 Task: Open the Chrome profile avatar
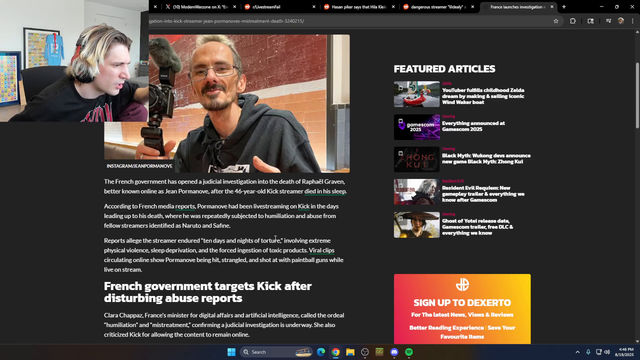621,21
